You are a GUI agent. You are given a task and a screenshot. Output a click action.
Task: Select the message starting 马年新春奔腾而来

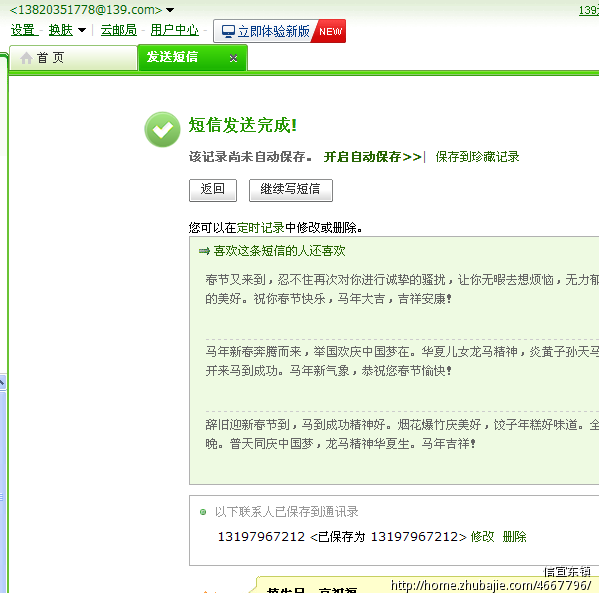click(x=402, y=361)
